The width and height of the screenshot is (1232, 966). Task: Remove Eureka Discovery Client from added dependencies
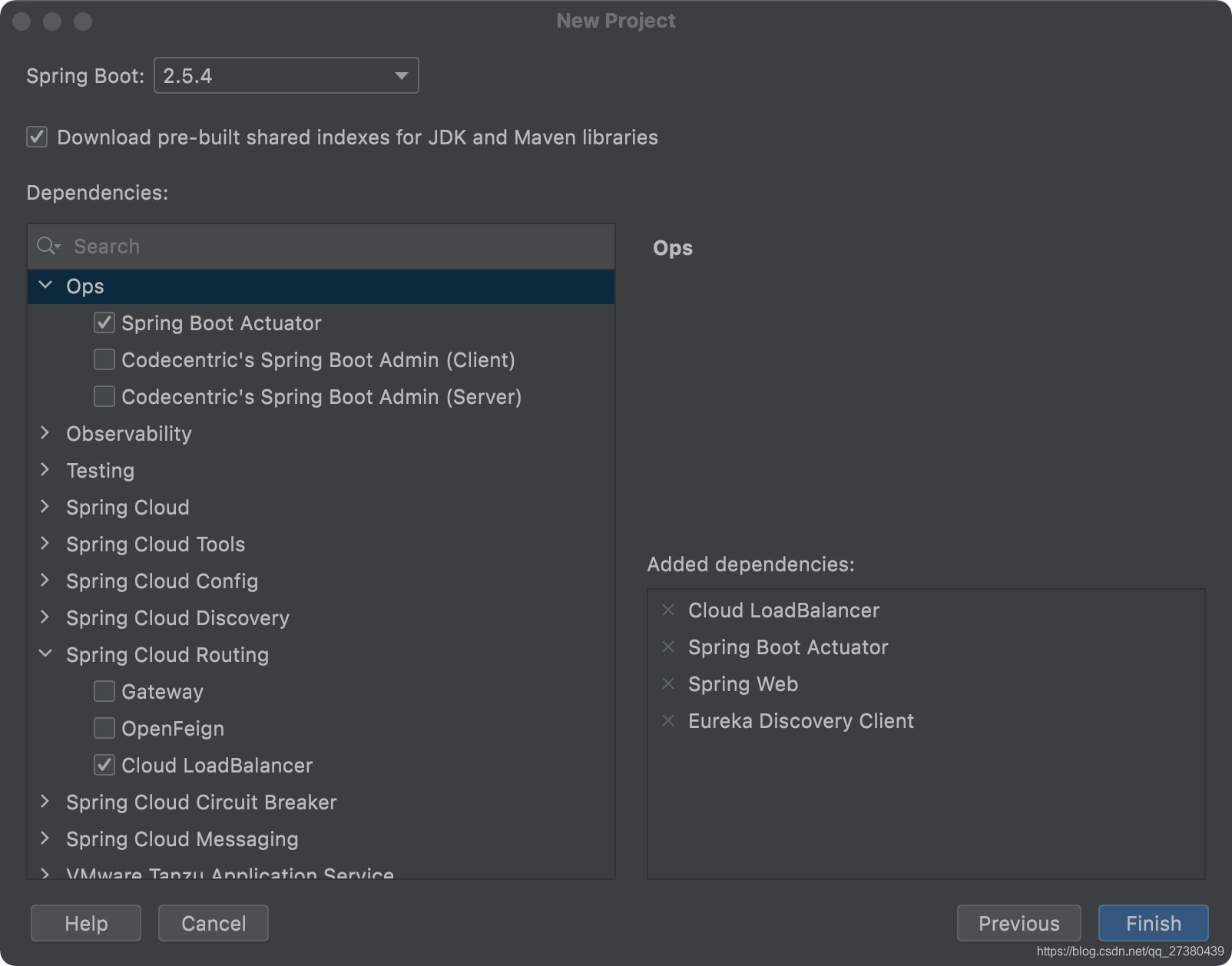(x=668, y=721)
